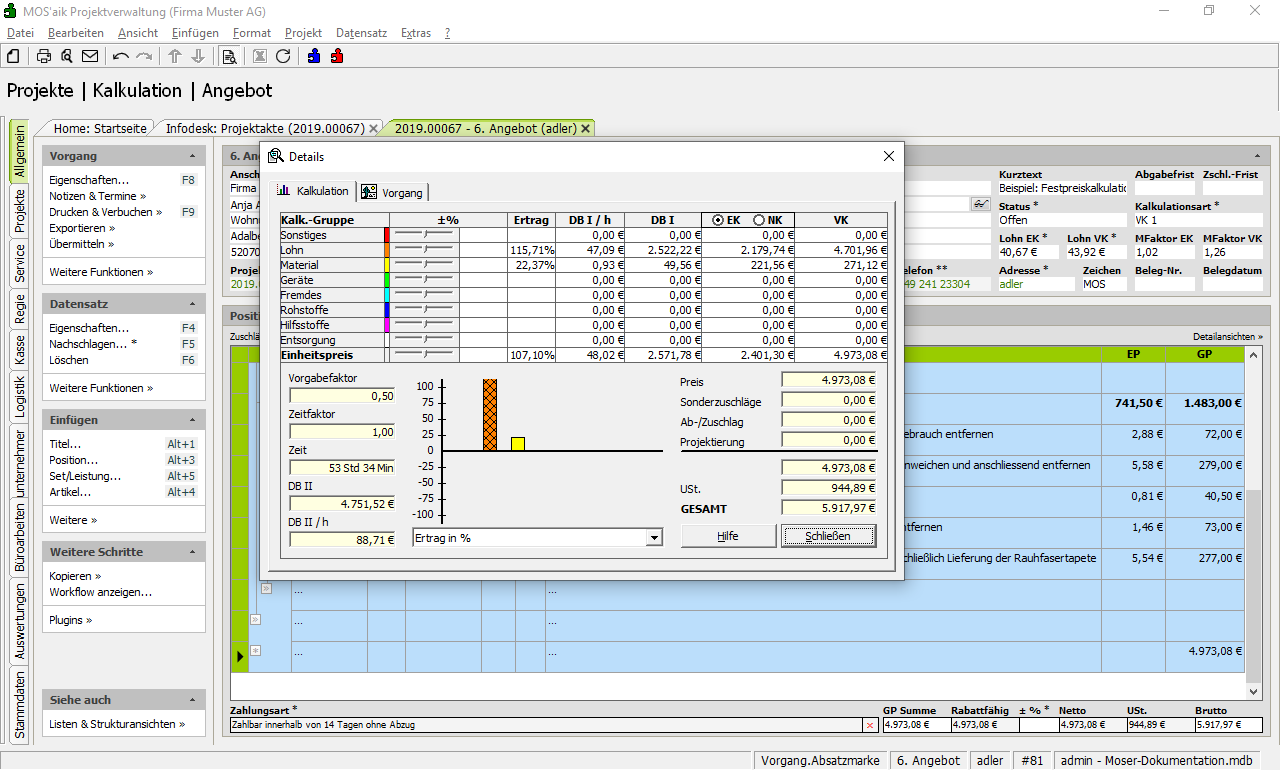
Task: Click the Schließen button
Action: pos(828,536)
